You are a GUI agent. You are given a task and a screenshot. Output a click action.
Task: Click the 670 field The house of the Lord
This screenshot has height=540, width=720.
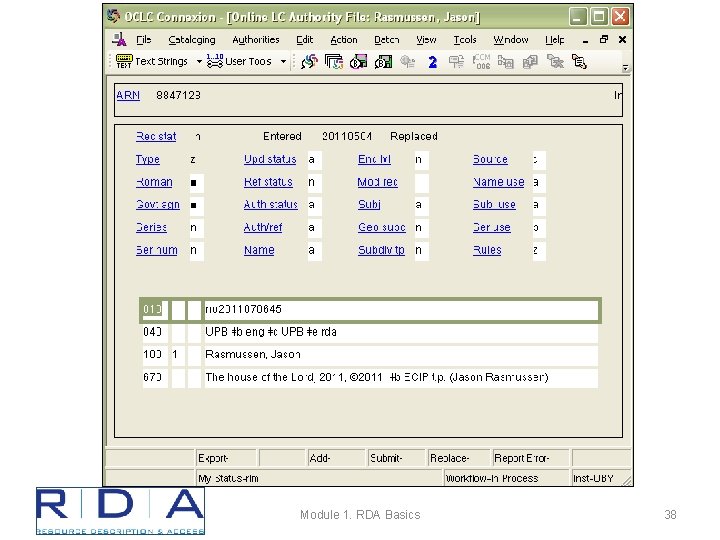tap(401, 377)
